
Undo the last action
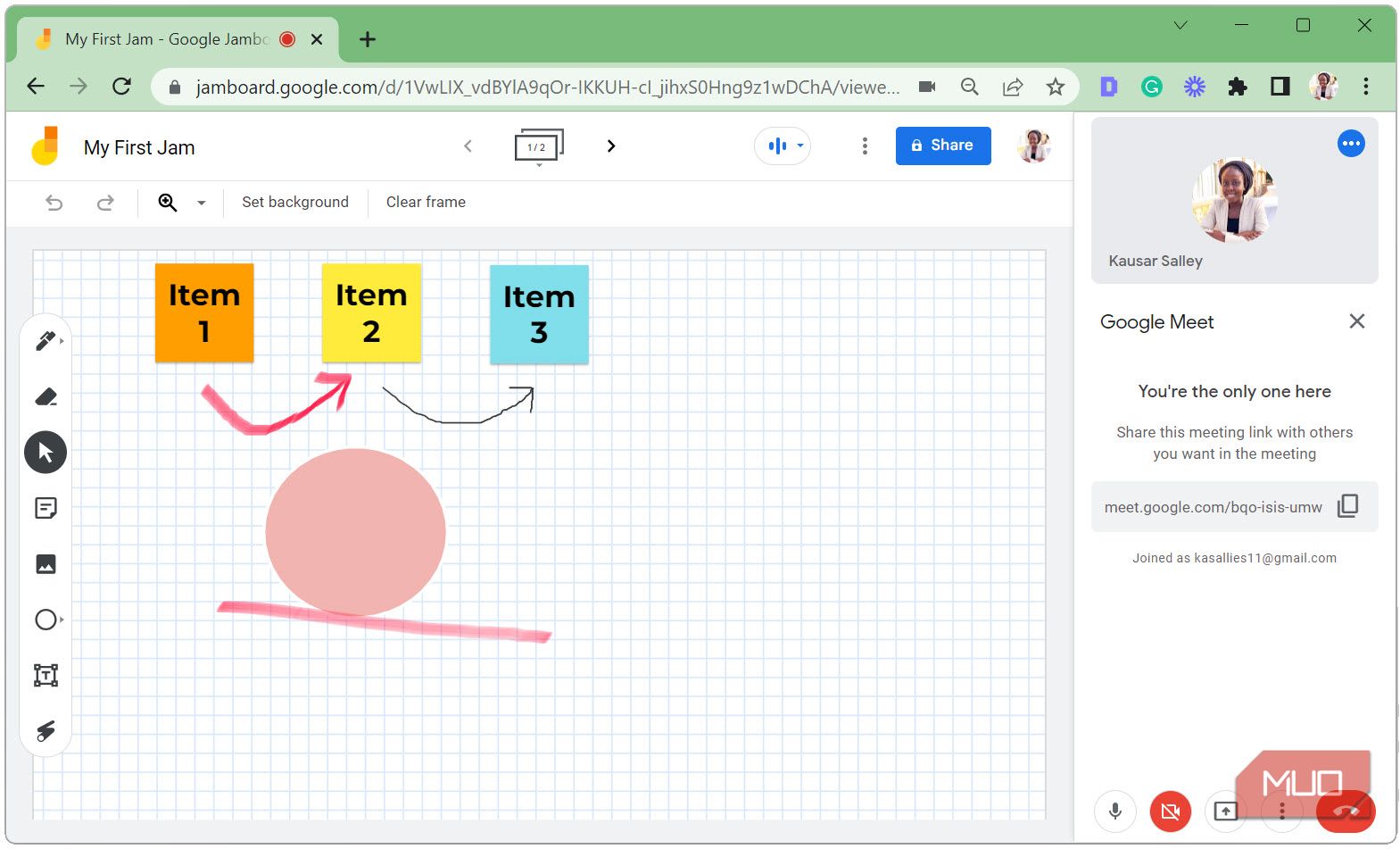[x=54, y=203]
